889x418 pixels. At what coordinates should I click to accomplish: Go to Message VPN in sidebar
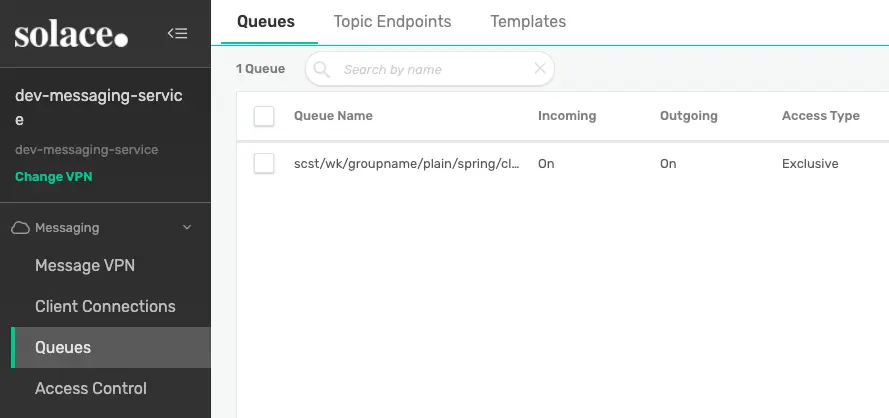pyautogui.click(x=85, y=265)
